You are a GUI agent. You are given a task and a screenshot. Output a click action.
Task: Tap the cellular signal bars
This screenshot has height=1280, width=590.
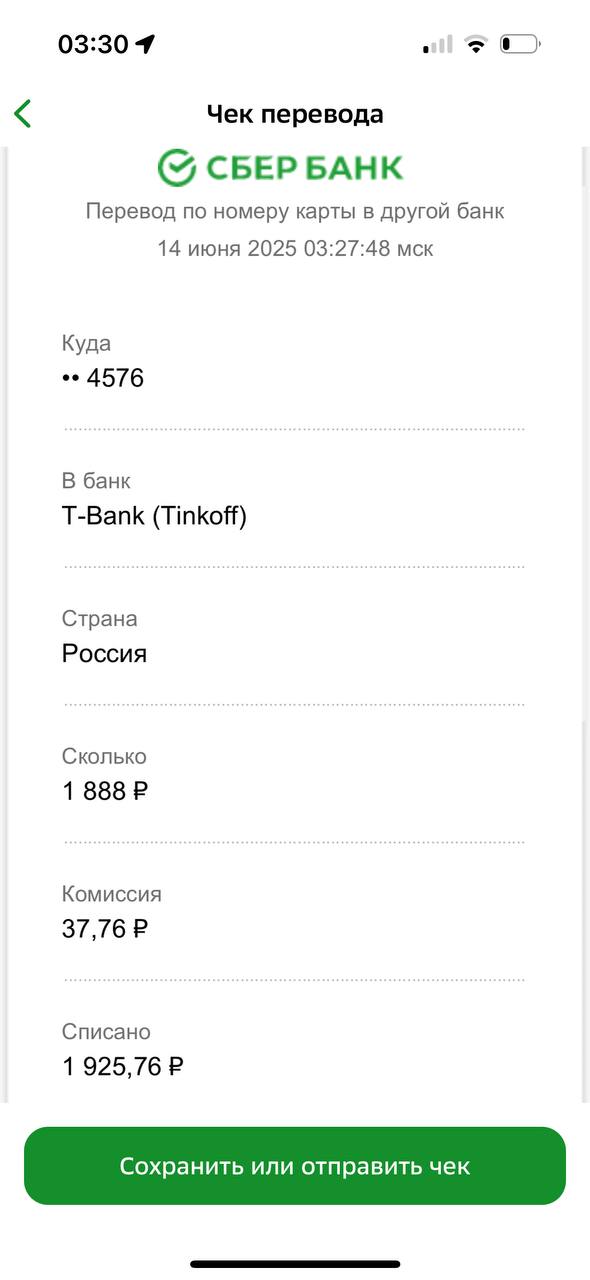click(438, 44)
